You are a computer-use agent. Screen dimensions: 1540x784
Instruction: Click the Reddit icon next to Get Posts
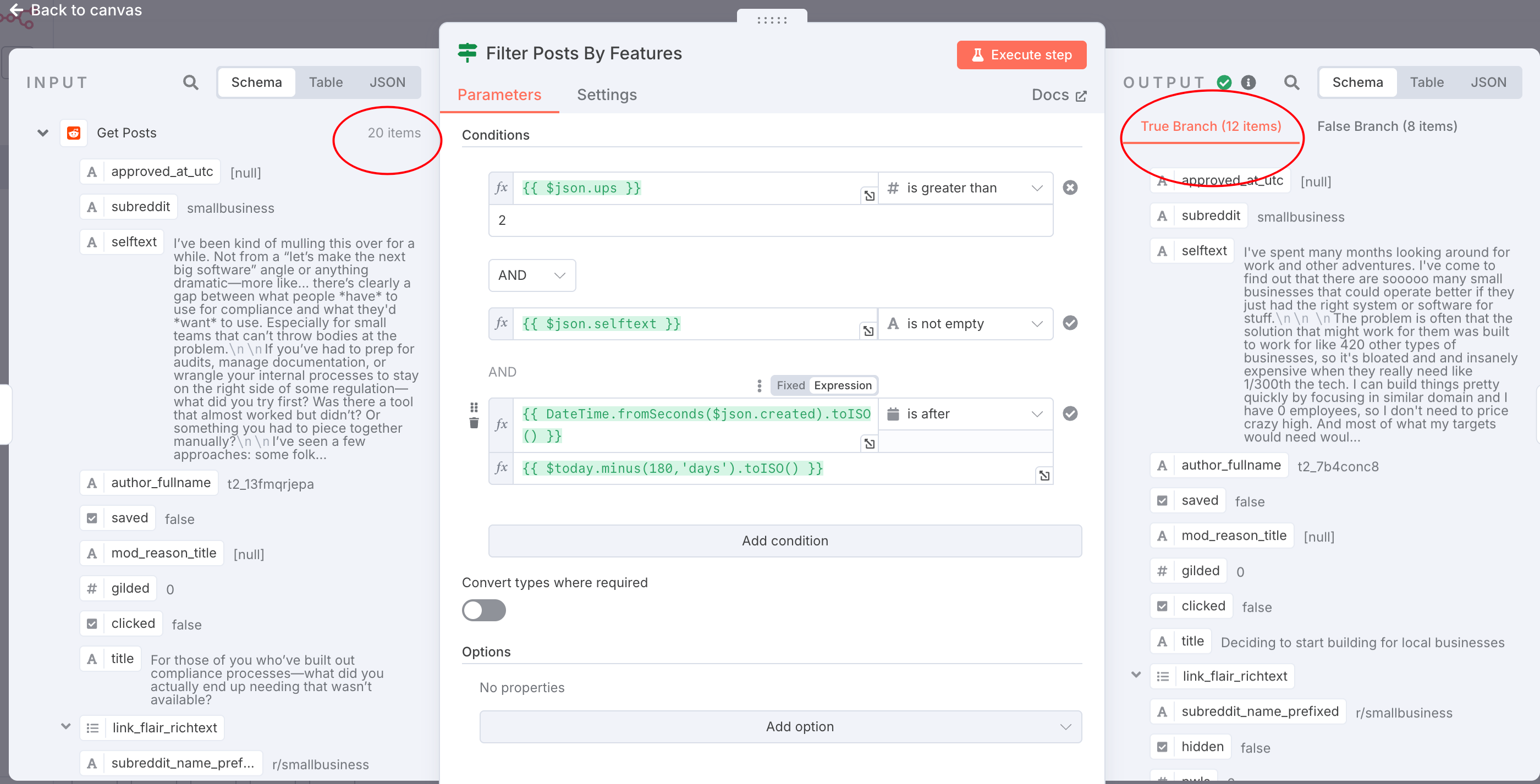[x=74, y=132]
